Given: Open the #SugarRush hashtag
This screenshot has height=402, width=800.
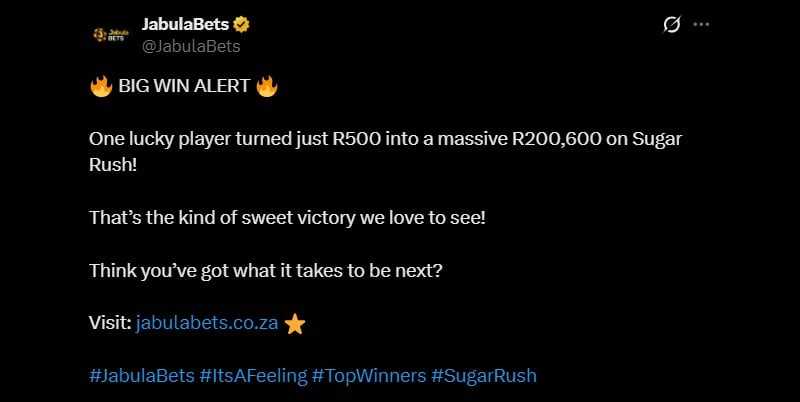Looking at the screenshot, I should [484, 376].
